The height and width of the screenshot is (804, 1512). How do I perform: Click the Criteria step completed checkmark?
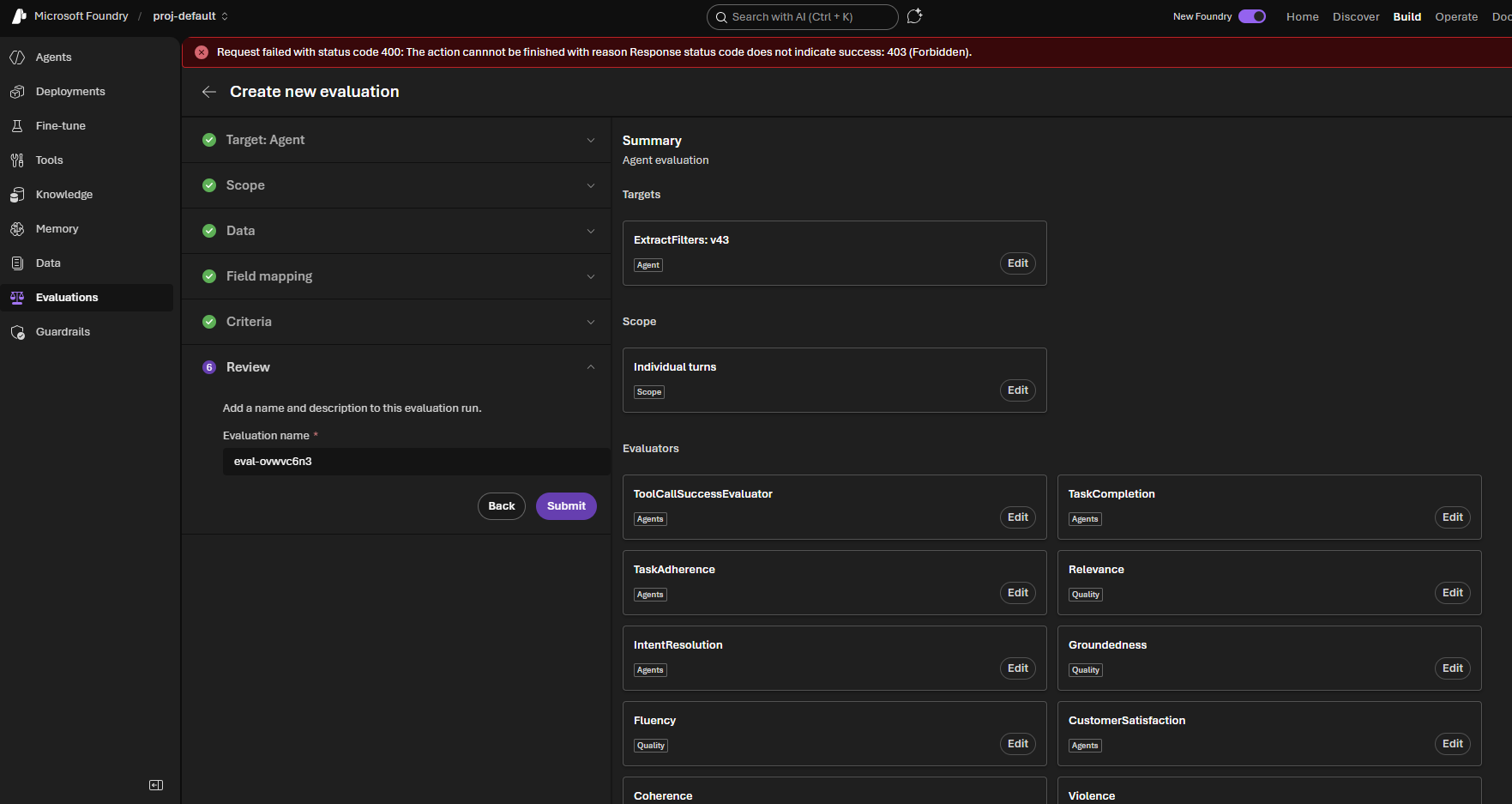click(209, 322)
